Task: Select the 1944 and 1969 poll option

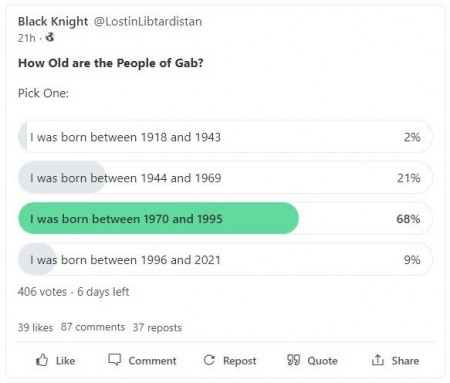Action: coord(225,178)
